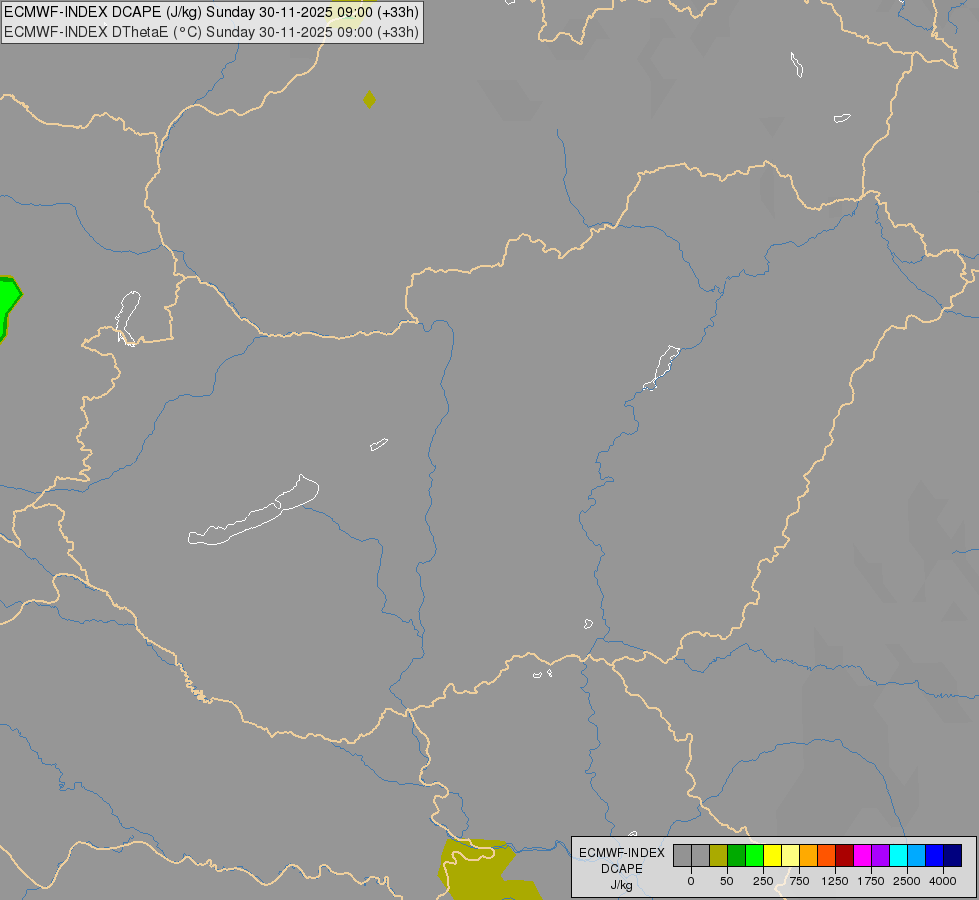Viewport: 979px width, 900px height.
Task: Click the magenta legend swatch
Action: [863, 855]
